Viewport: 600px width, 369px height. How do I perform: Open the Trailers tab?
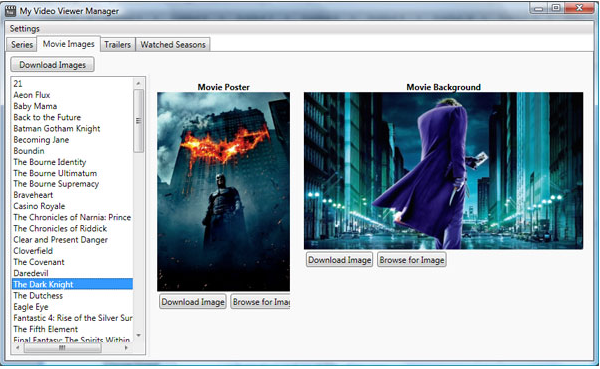(x=117, y=44)
